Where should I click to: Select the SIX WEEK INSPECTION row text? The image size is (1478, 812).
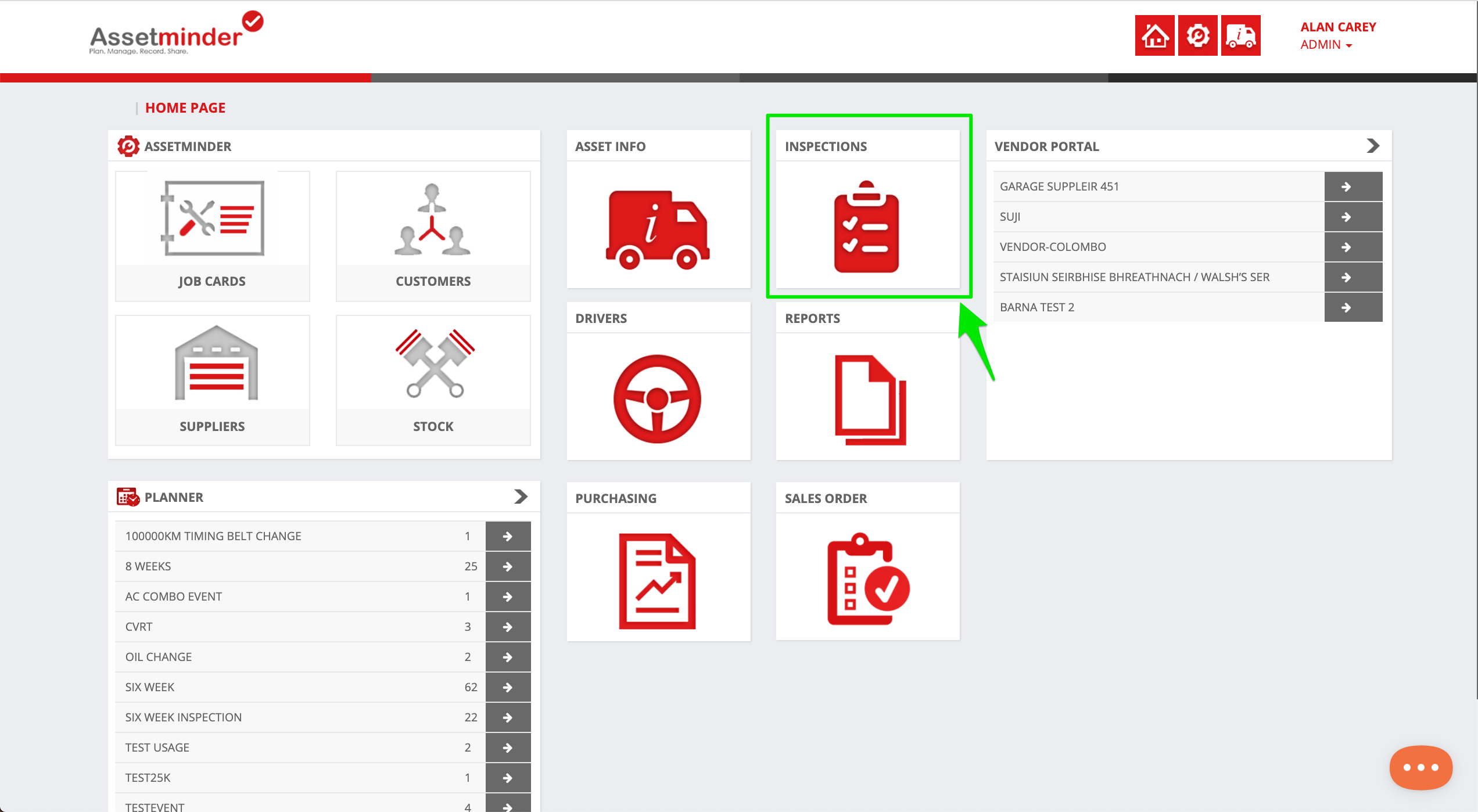(x=184, y=717)
